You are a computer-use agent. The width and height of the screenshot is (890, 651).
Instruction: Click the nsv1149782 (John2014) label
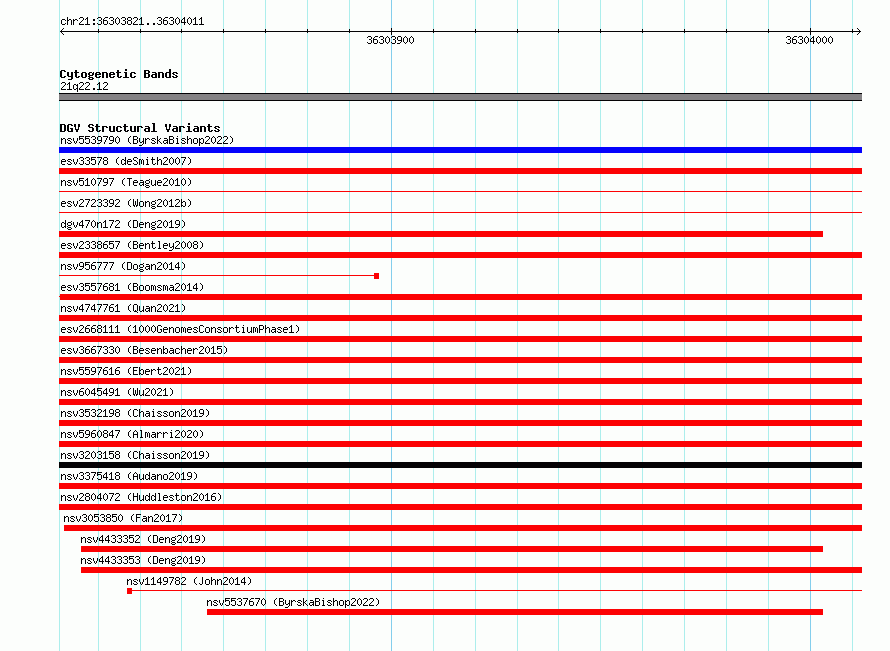pyautogui.click(x=189, y=581)
